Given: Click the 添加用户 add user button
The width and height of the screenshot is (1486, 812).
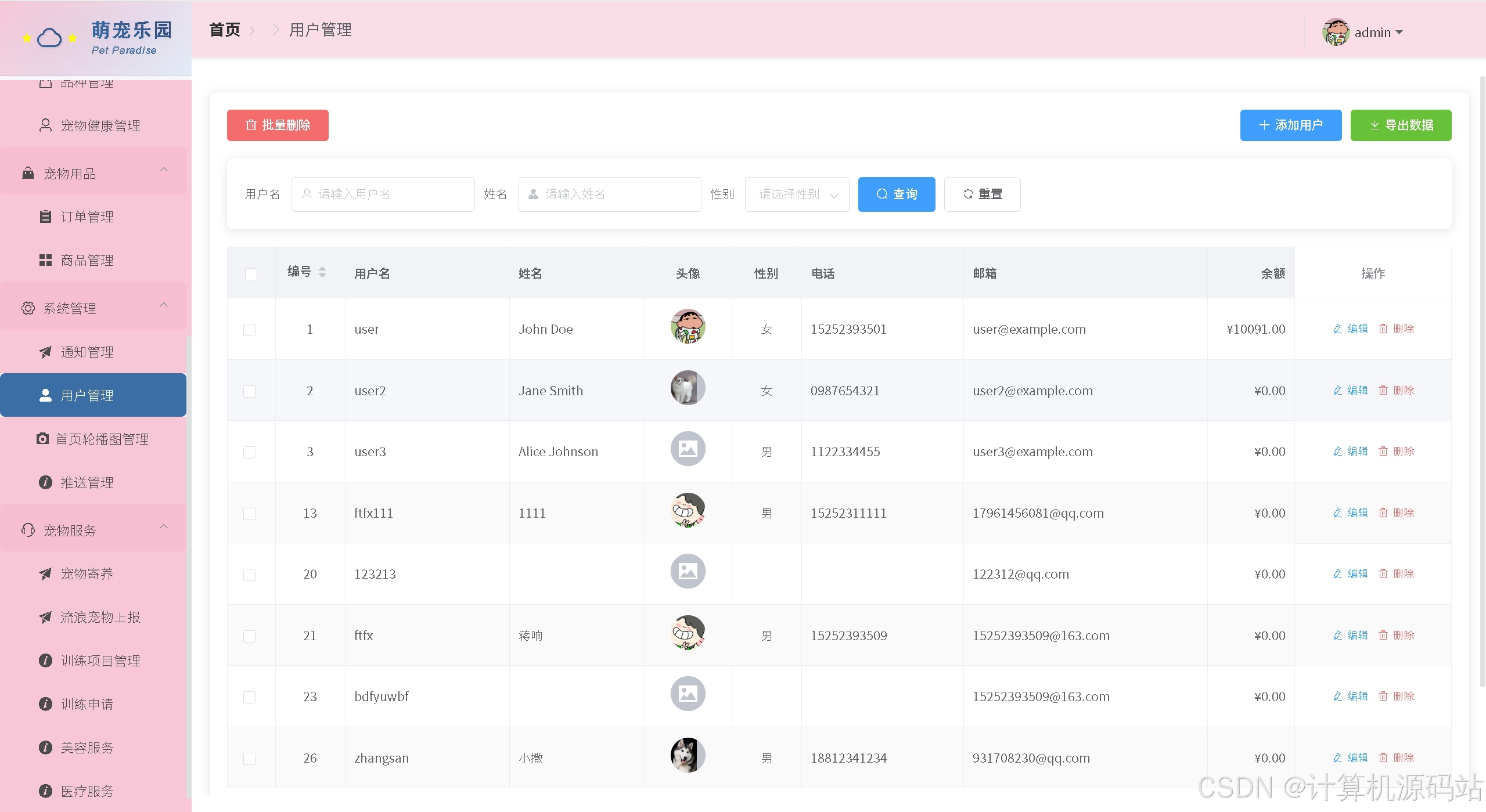Looking at the screenshot, I should (1291, 125).
